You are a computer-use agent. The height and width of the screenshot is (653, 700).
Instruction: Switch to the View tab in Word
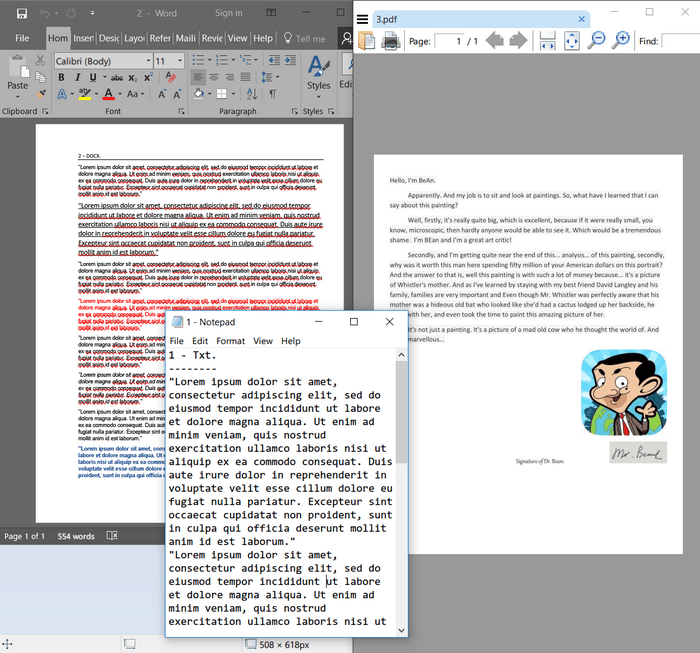pos(237,38)
